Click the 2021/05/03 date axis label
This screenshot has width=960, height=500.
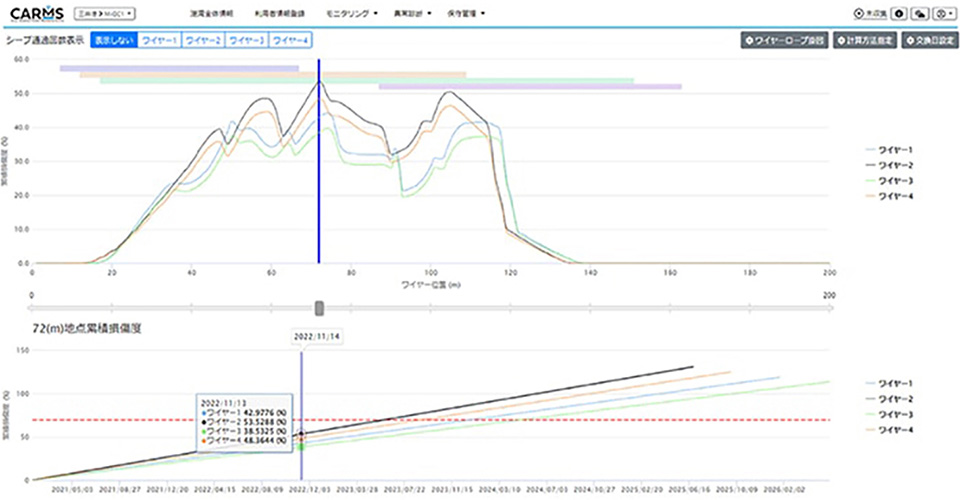click(72, 490)
